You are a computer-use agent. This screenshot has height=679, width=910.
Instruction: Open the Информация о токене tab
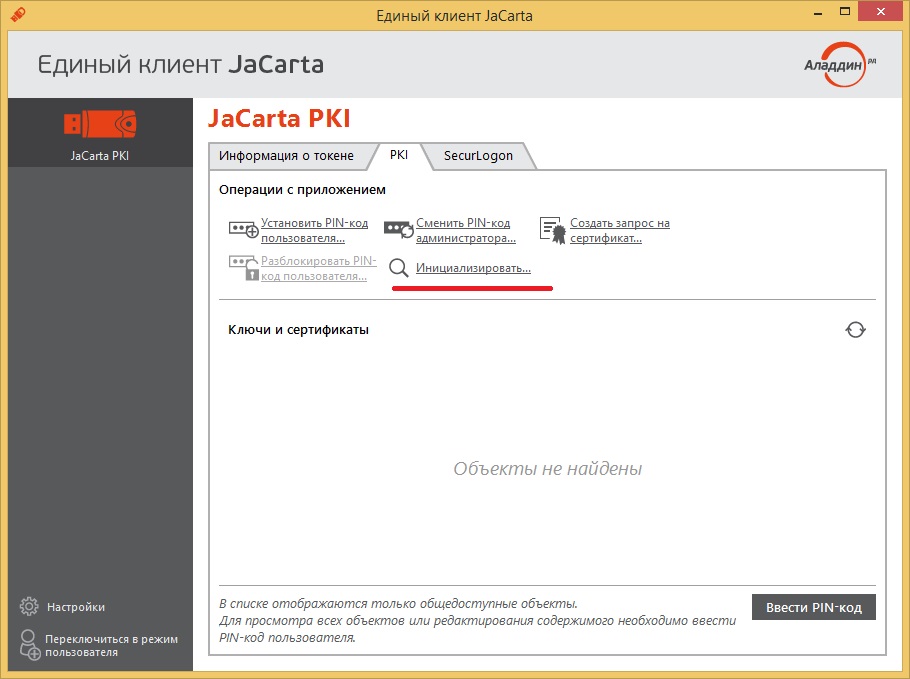pos(287,156)
